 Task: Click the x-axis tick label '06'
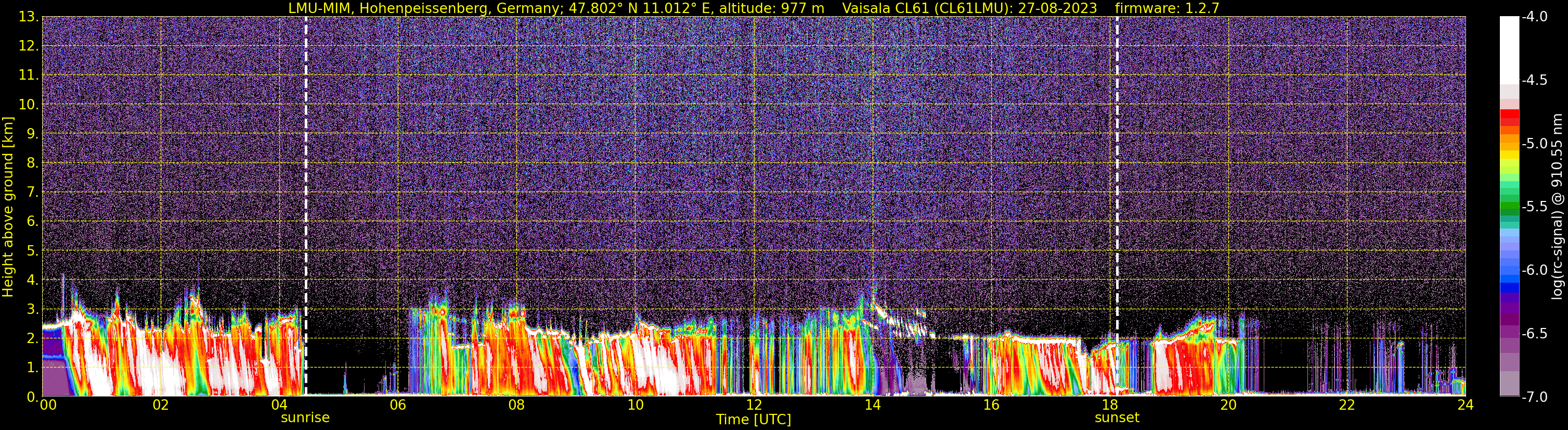tap(397, 405)
